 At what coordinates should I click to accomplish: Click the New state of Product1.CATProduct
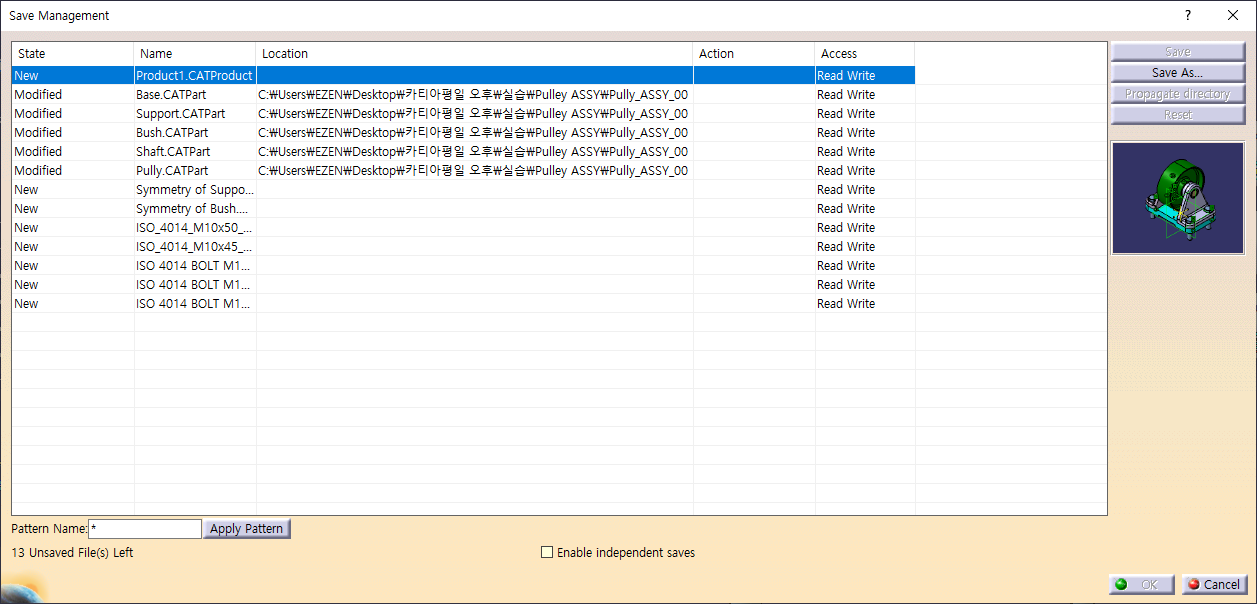[x=26, y=75]
